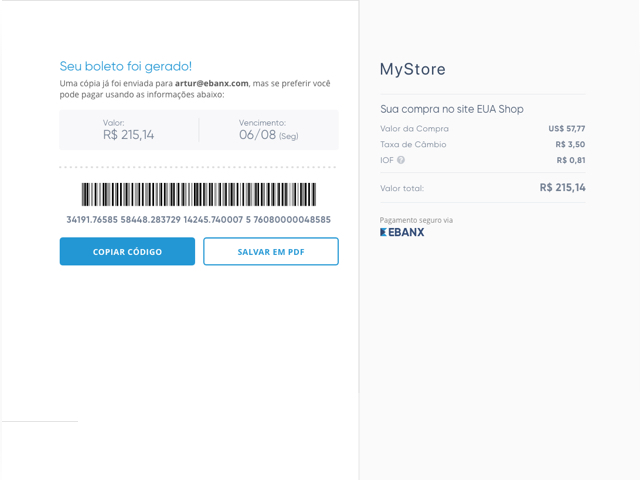Click the SALVAR EM PDF button
Screen dimensions: 640x480
click(x=271, y=251)
